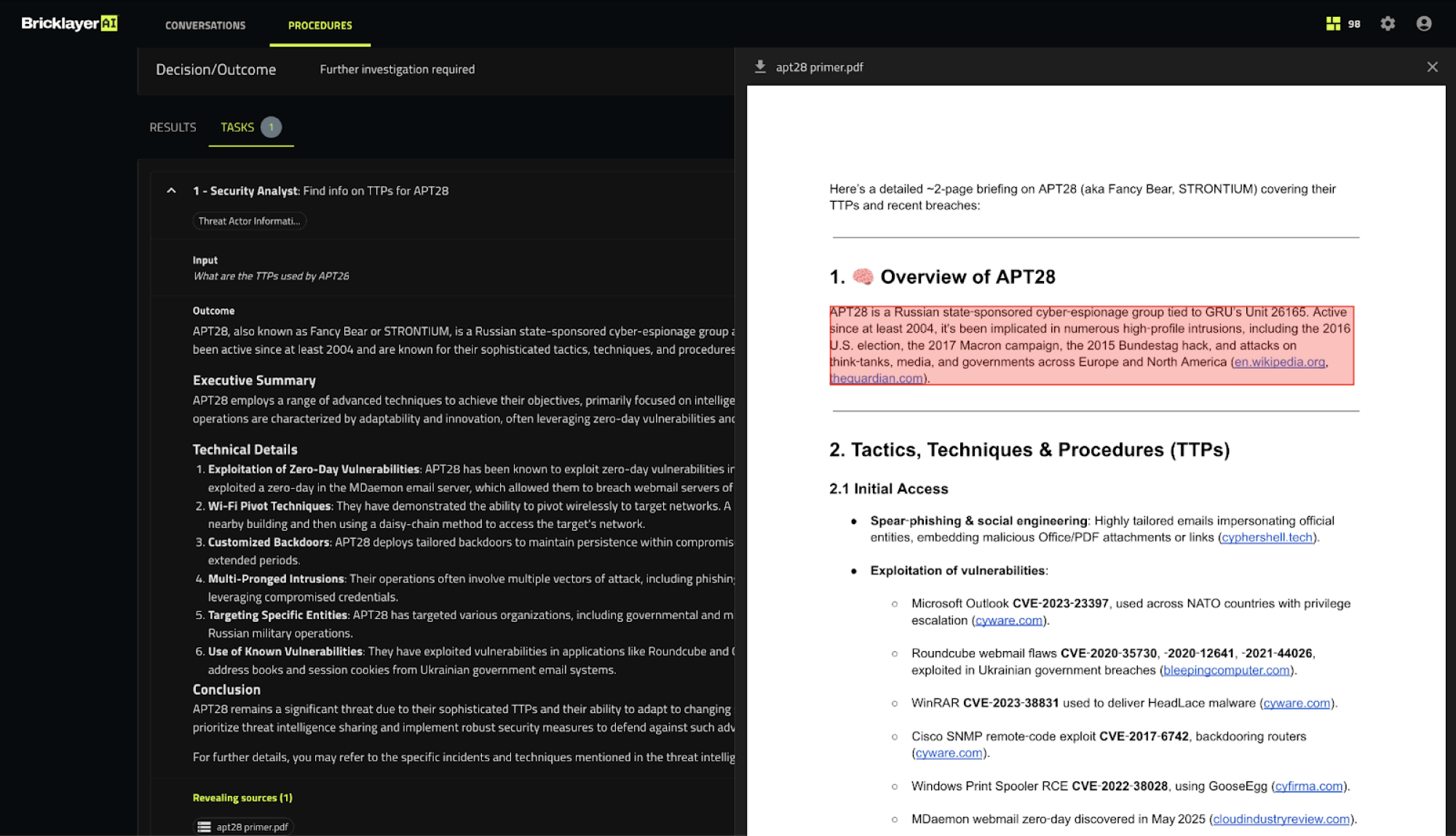This screenshot has height=836, width=1456.
Task: Open the en.wikipedia.org link
Action: point(1279,362)
